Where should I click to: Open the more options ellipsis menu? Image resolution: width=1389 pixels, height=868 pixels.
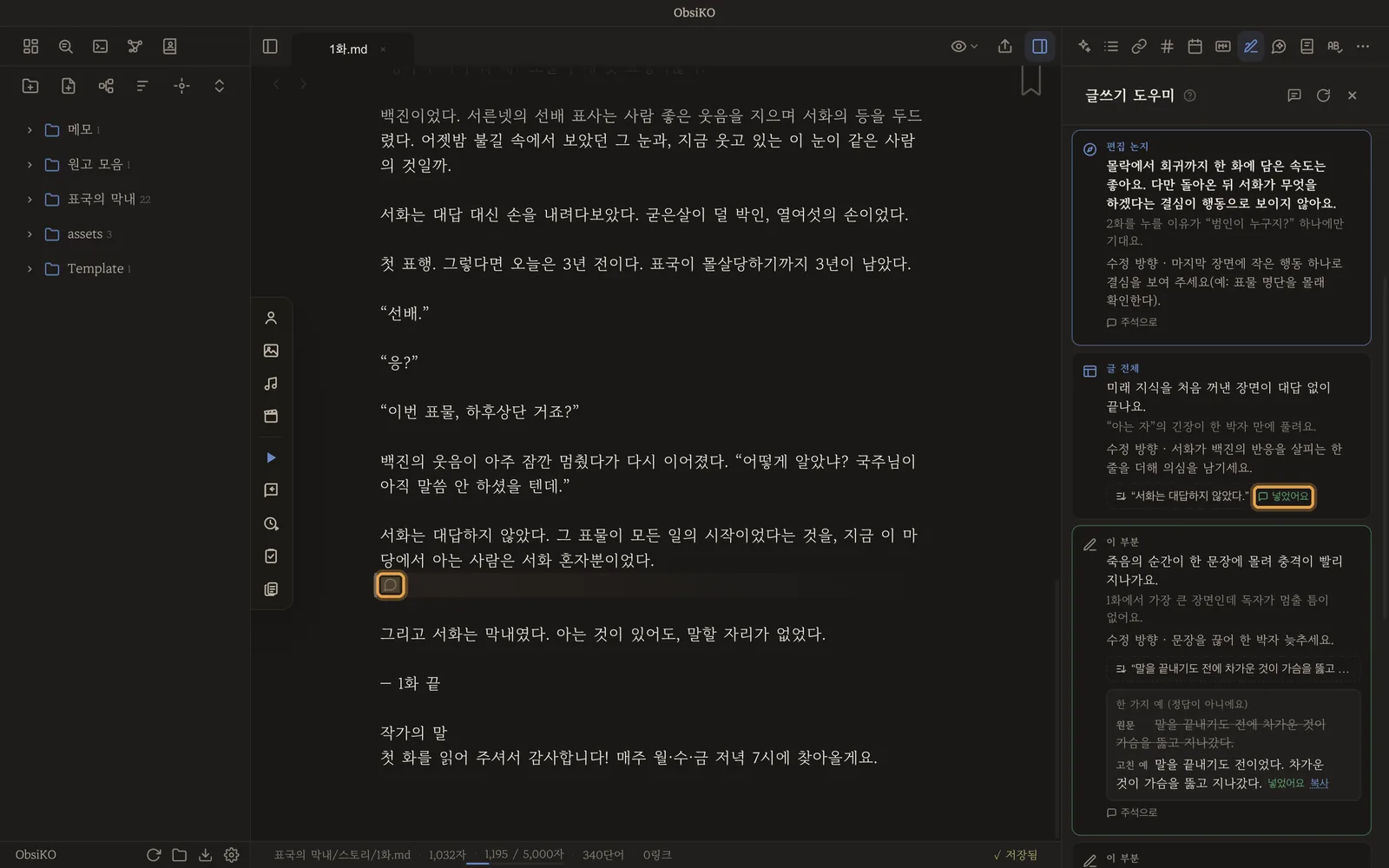click(x=1362, y=46)
